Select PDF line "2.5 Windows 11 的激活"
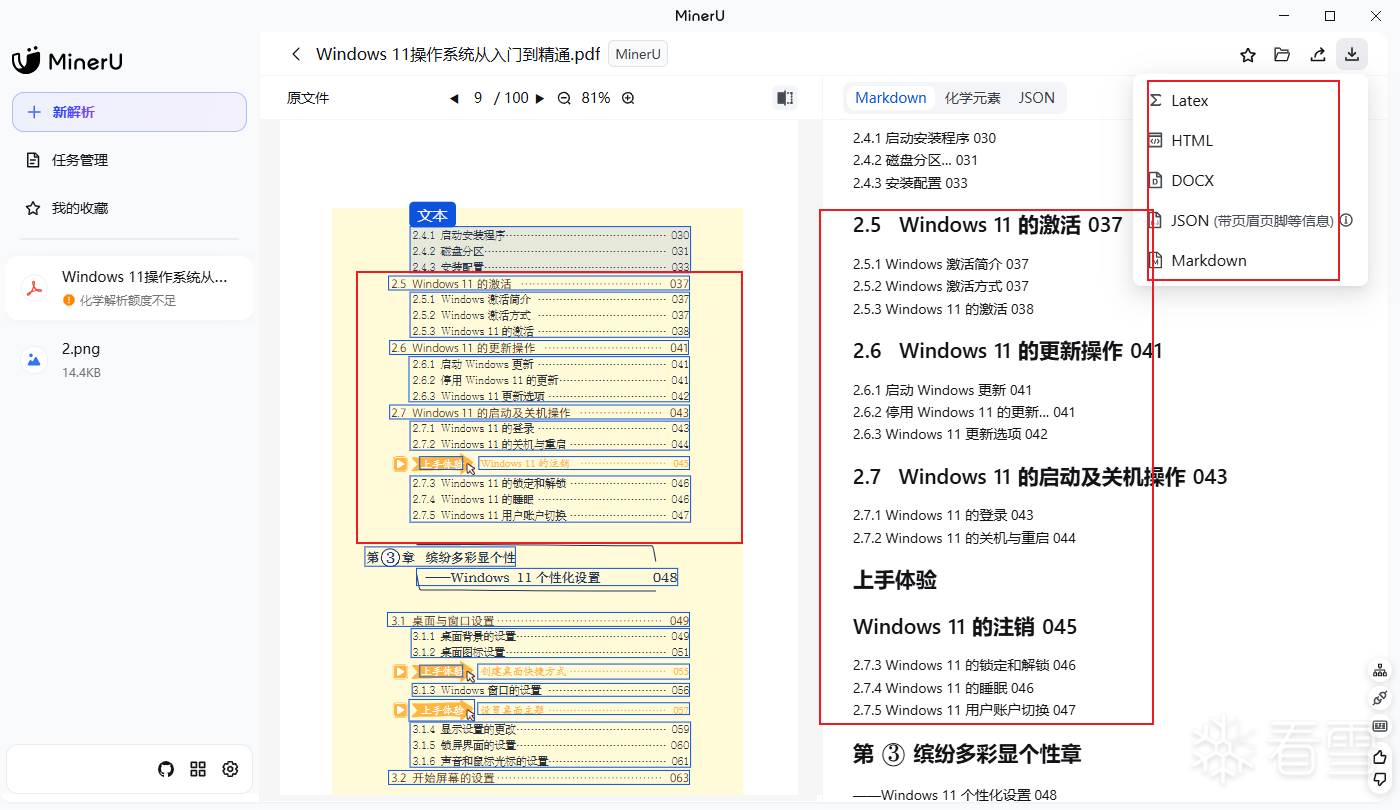The height and width of the screenshot is (810, 1400). click(539, 284)
